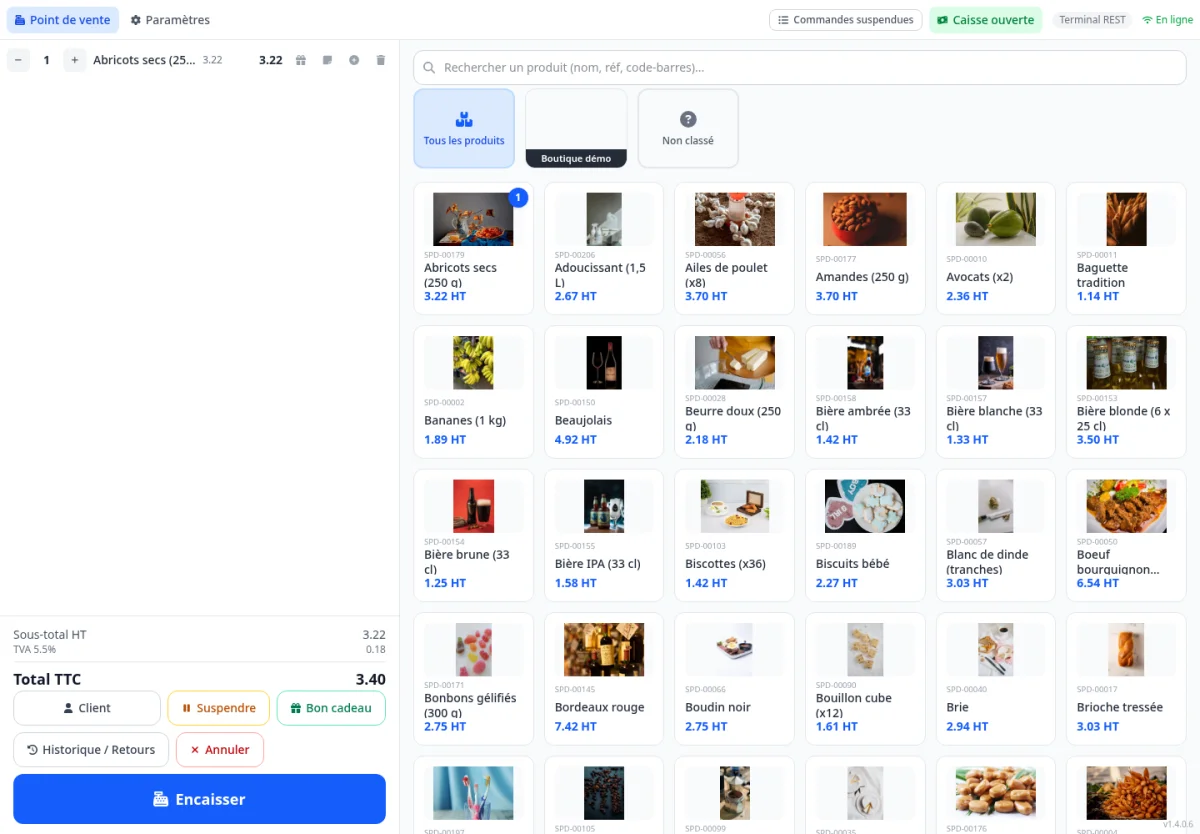Click the 7.42 HT price of Bordeaux rouge
The height and width of the screenshot is (834, 1200).
click(x=576, y=727)
